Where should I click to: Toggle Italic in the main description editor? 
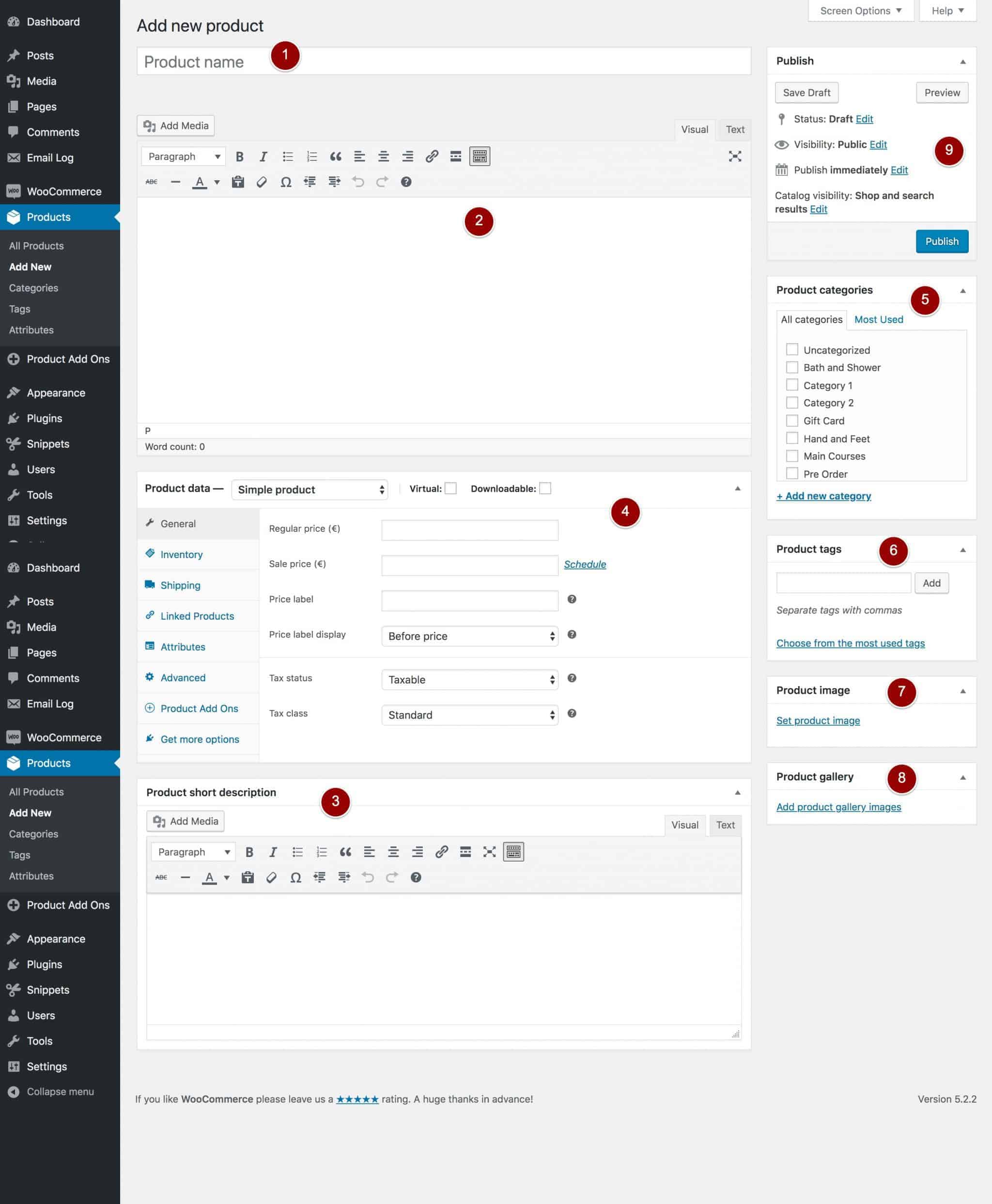pyautogui.click(x=263, y=156)
